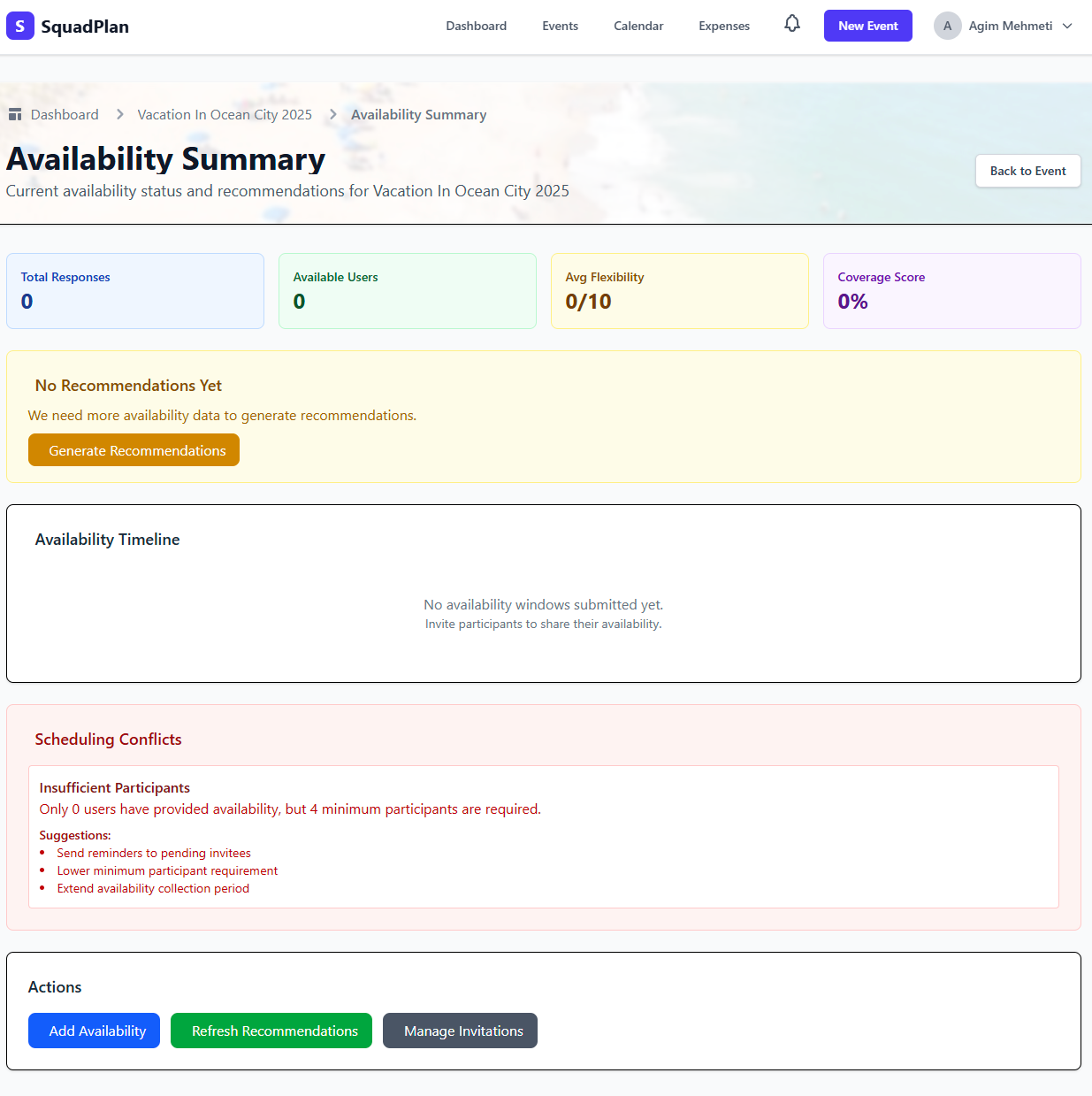The width and height of the screenshot is (1092, 1096).
Task: Click Refresh Recommendations
Action: click(271, 1031)
